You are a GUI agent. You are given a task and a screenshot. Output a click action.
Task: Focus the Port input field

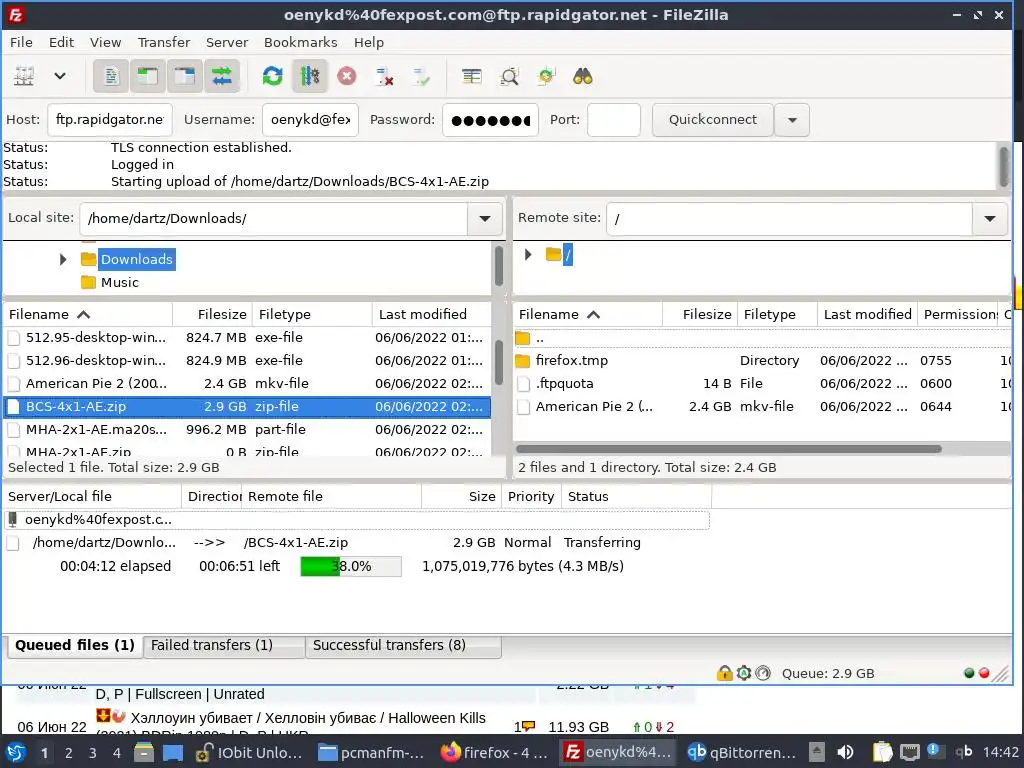(x=614, y=120)
